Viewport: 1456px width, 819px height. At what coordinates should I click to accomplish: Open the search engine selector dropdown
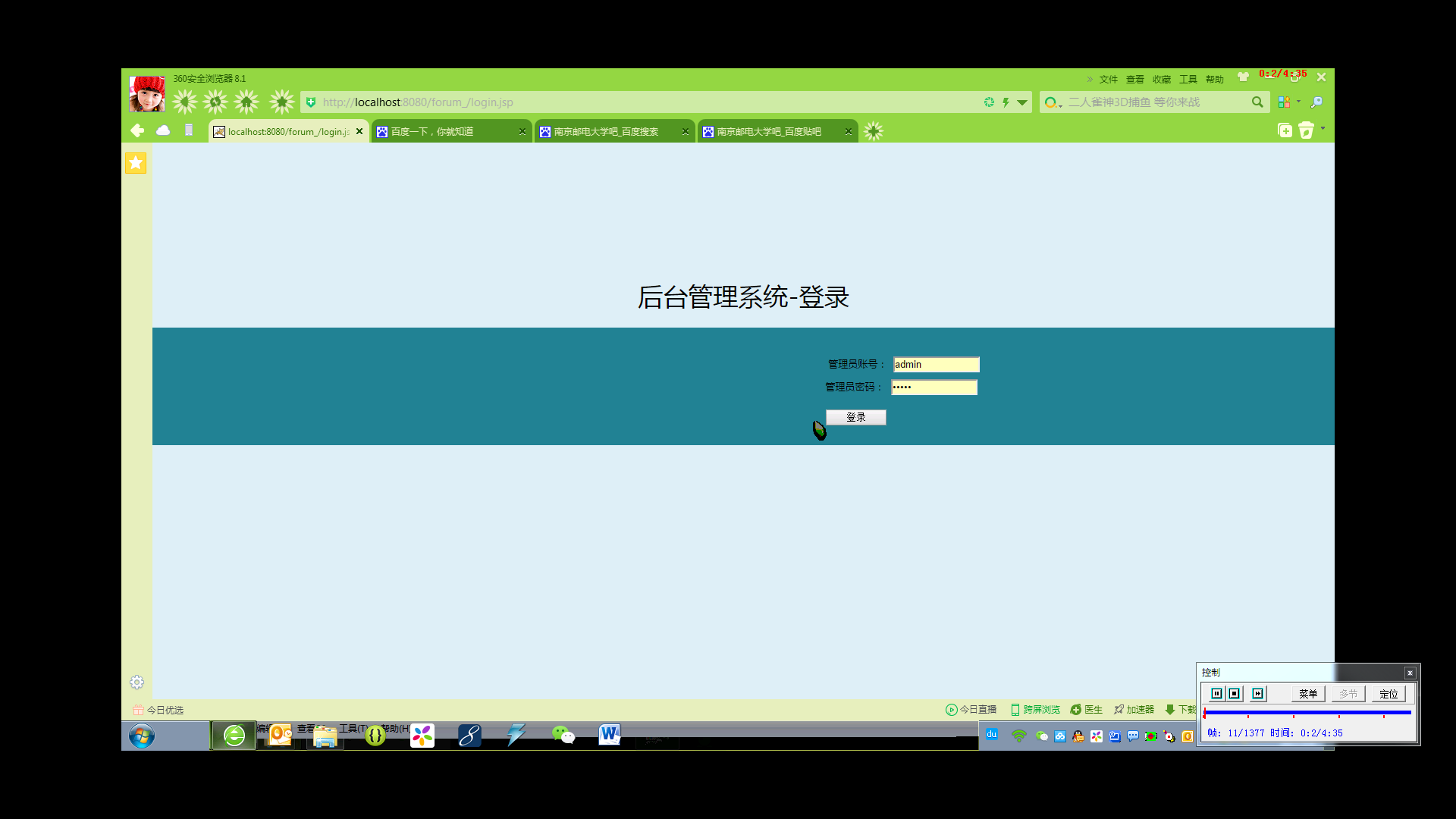(1053, 102)
